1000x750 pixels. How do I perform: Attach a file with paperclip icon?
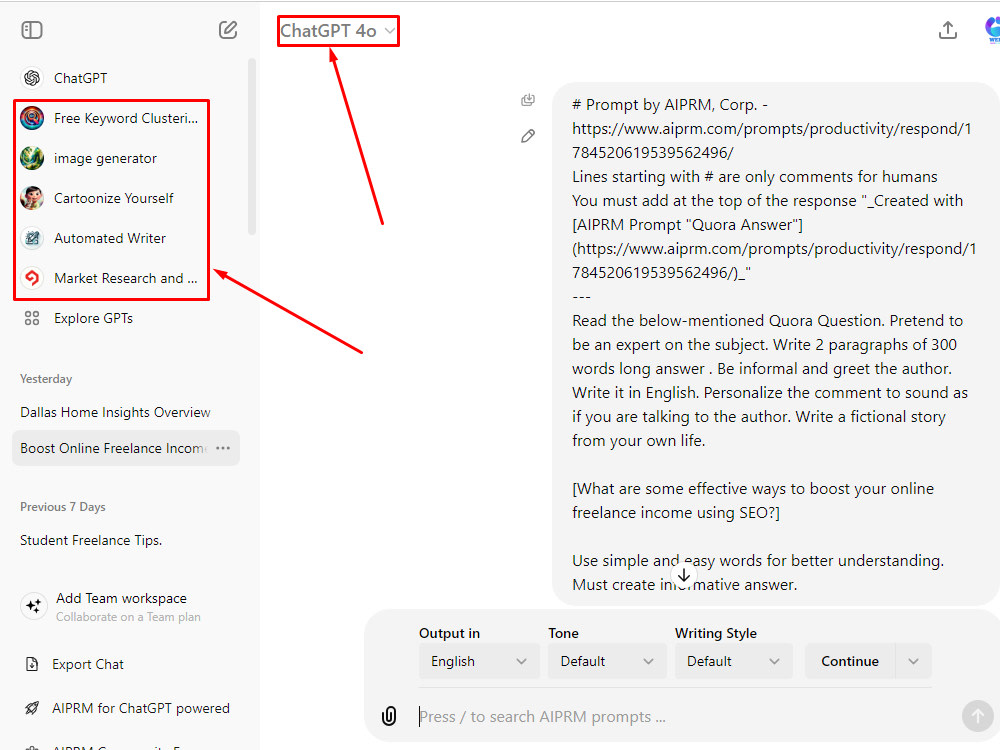coord(388,716)
